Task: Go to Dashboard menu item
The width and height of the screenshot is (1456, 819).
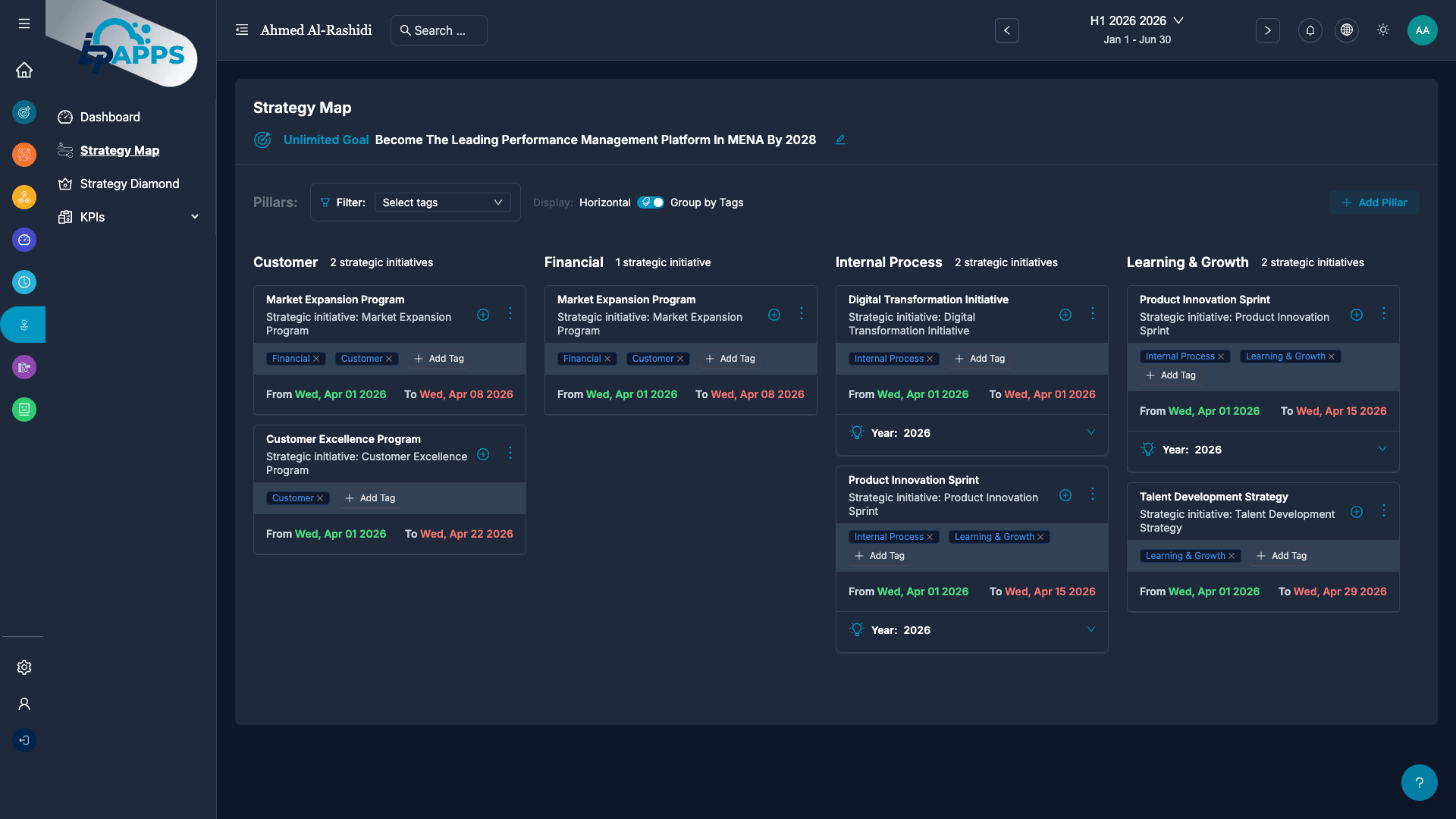Action: [x=110, y=117]
